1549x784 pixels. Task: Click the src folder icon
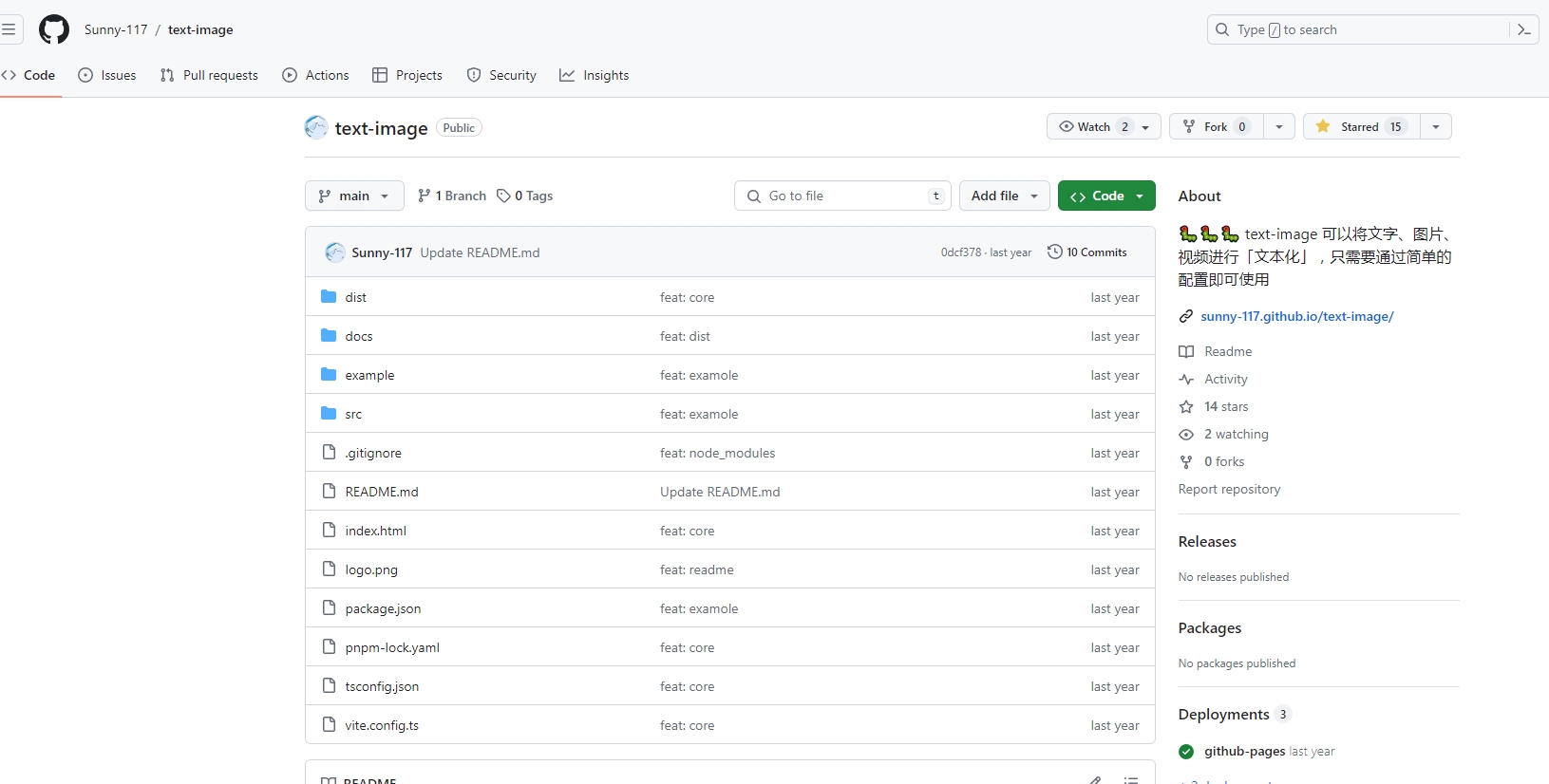pos(329,413)
